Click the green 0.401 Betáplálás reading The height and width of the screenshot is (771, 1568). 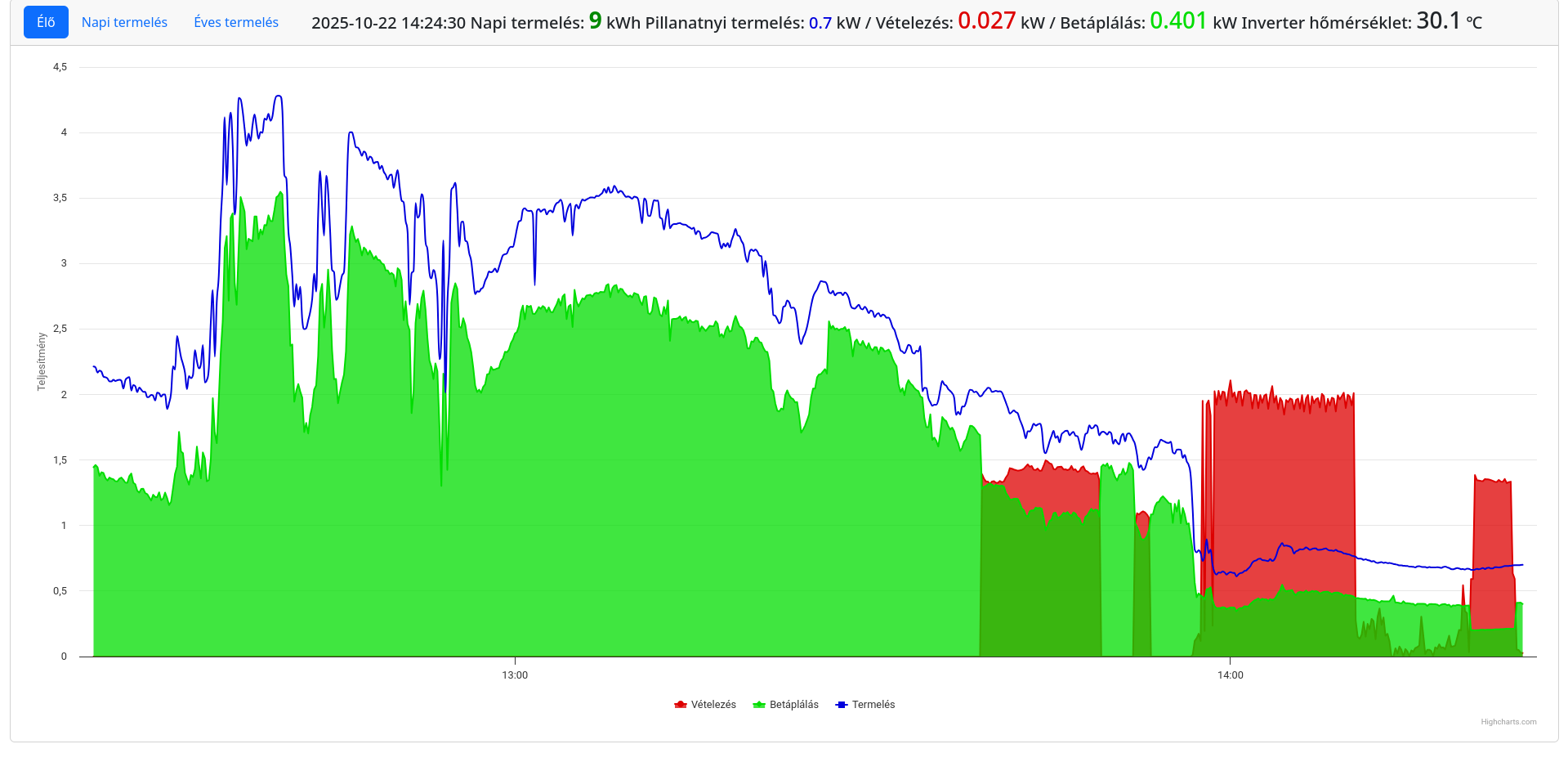[x=1177, y=20]
